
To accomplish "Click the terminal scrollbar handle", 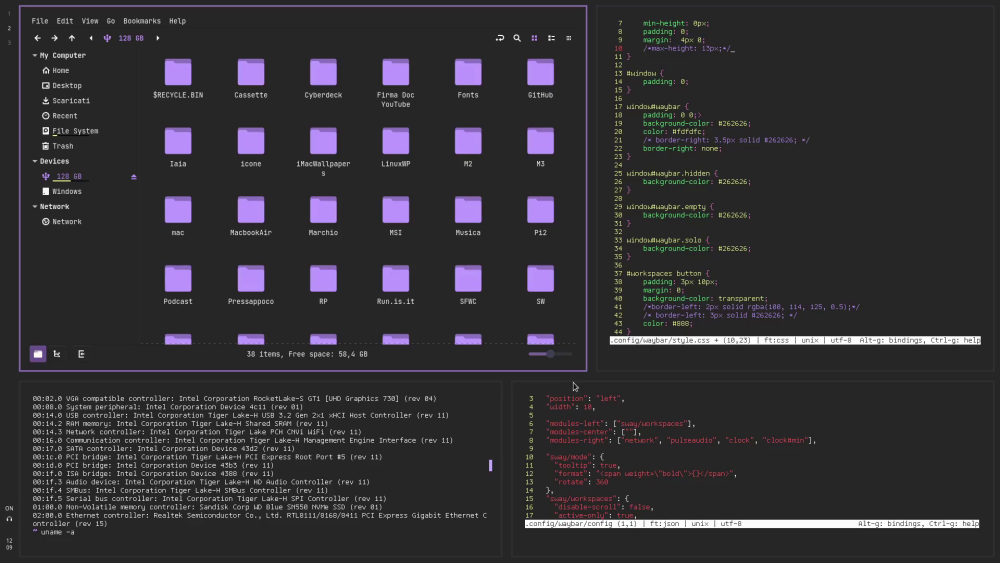I will [x=490, y=465].
